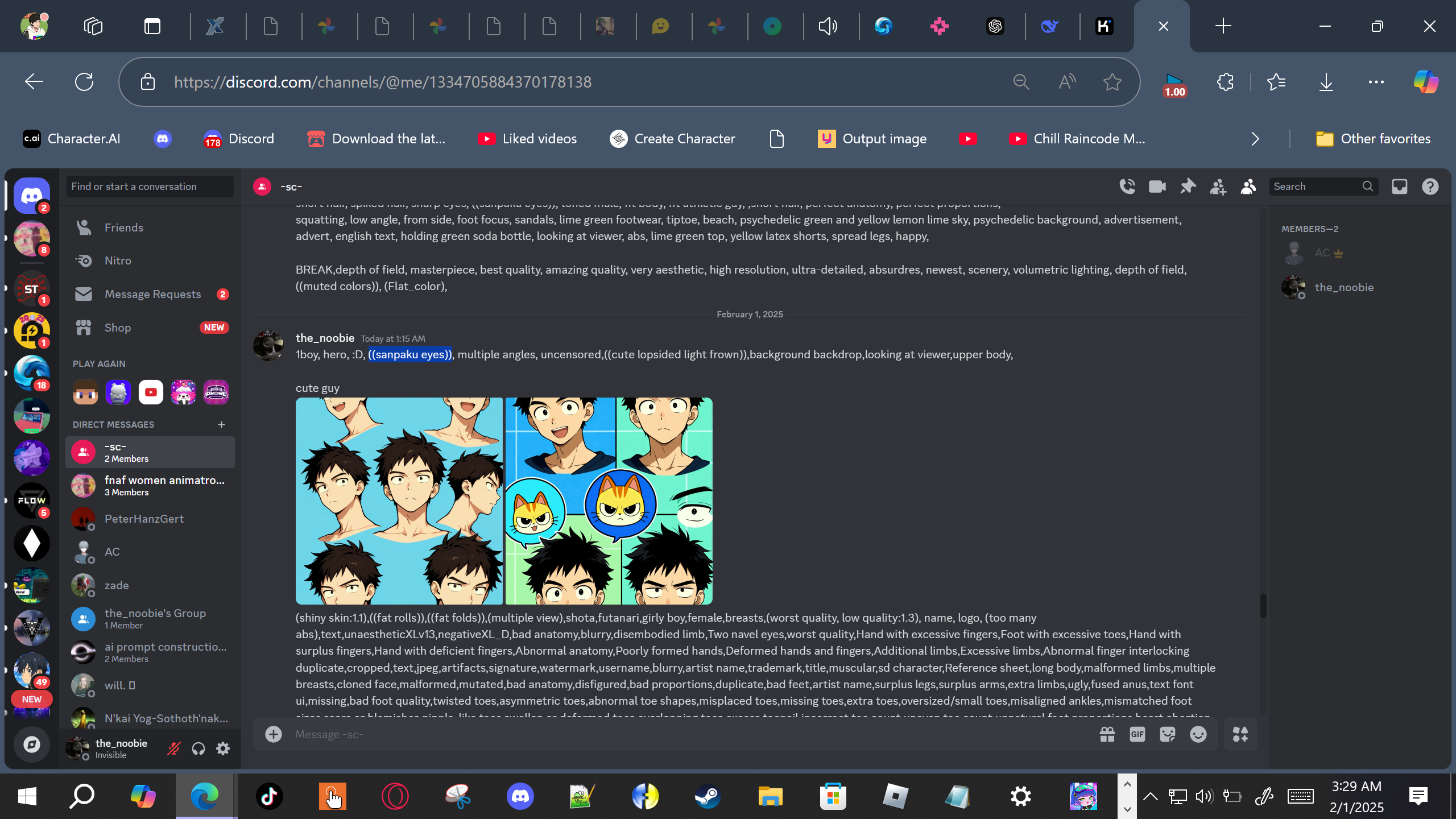Click the chat scrollbar thumb
Viewport: 1456px width, 819px height.
1263,605
